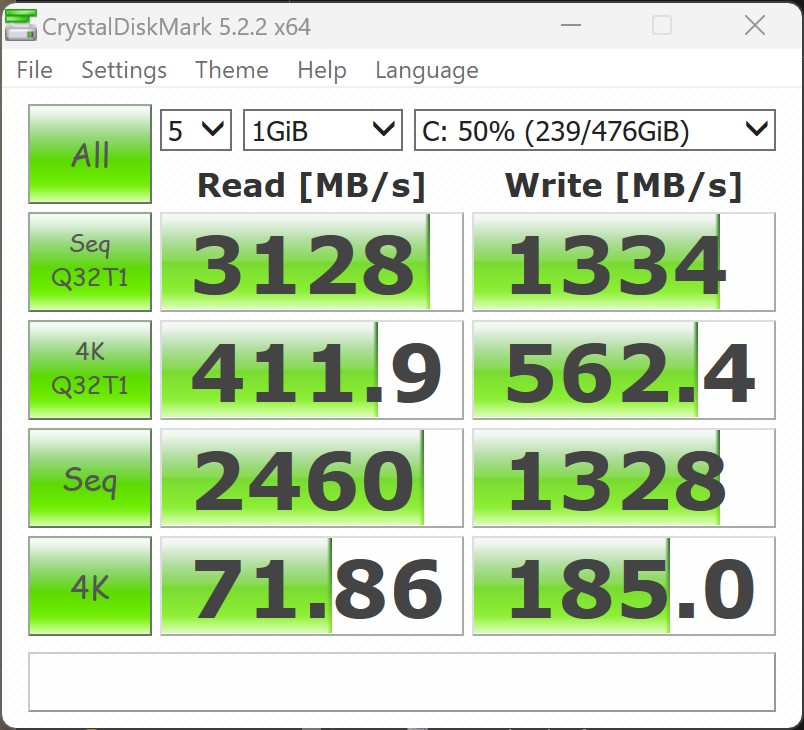Image resolution: width=804 pixels, height=730 pixels.
Task: Minimize the CrystalDiskMark window
Action: click(571, 25)
